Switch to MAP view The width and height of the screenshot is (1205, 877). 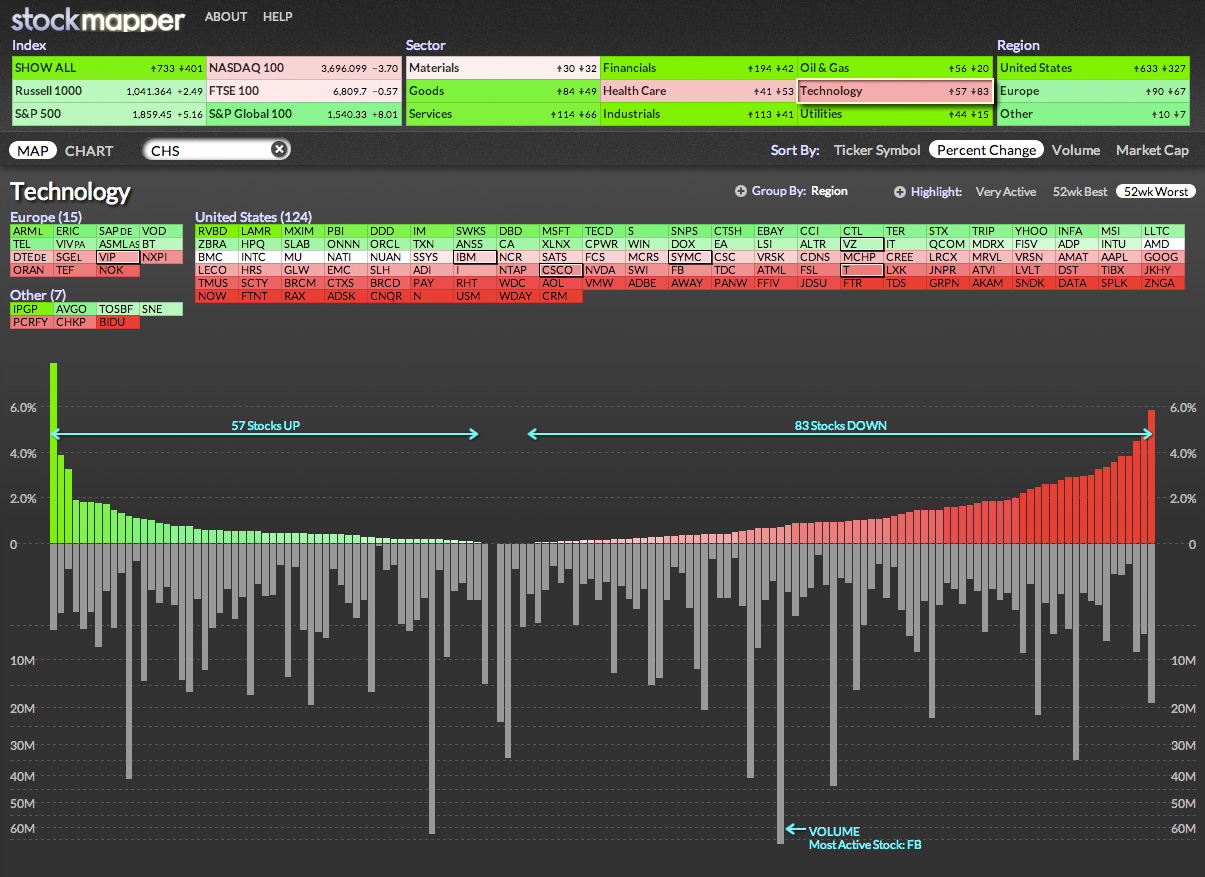(33, 150)
